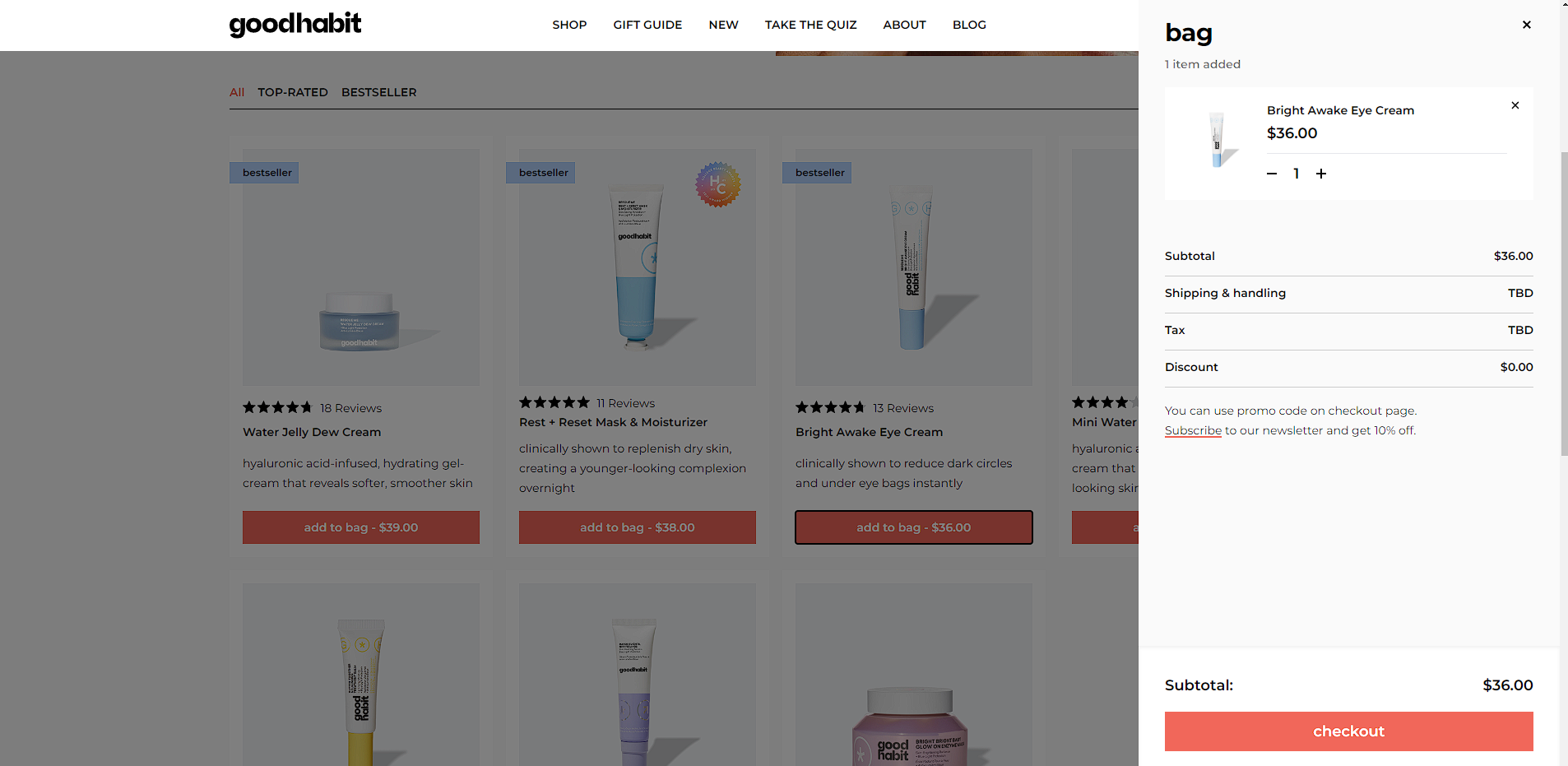This screenshot has width=1568, height=766.
Task: View Water Jelly Dew Cream 18 Reviews
Action: point(350,408)
